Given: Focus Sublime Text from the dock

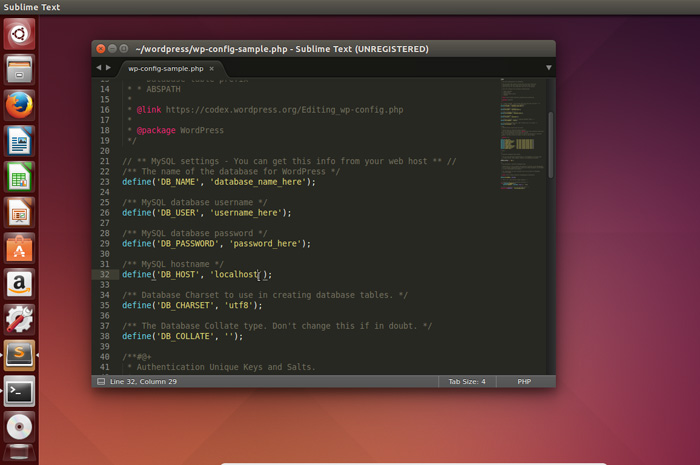Looking at the screenshot, I should (x=19, y=355).
